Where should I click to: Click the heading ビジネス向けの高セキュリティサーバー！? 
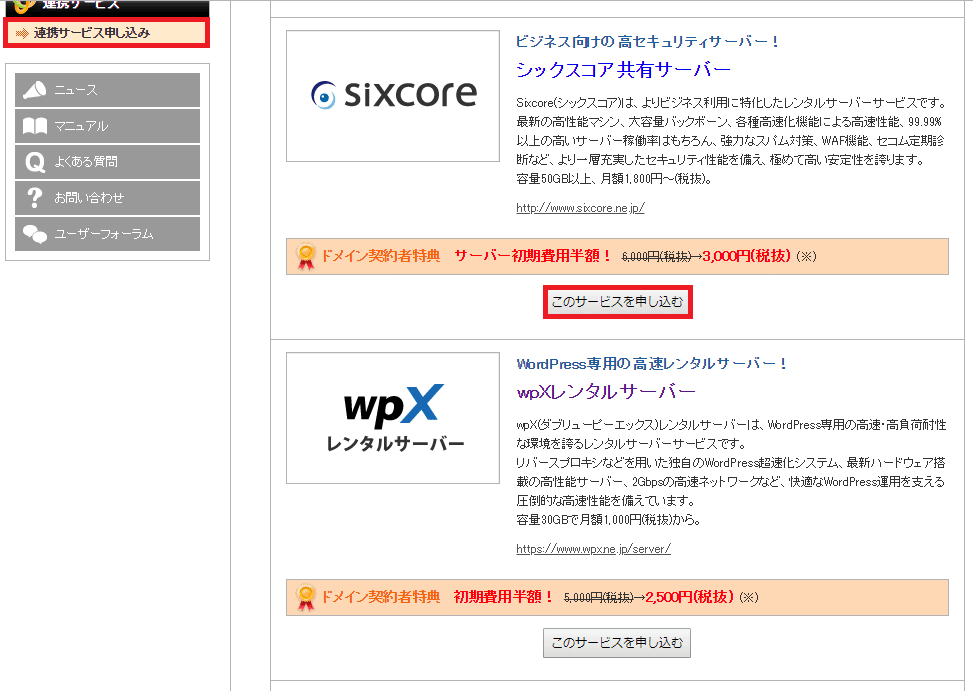coord(647,42)
